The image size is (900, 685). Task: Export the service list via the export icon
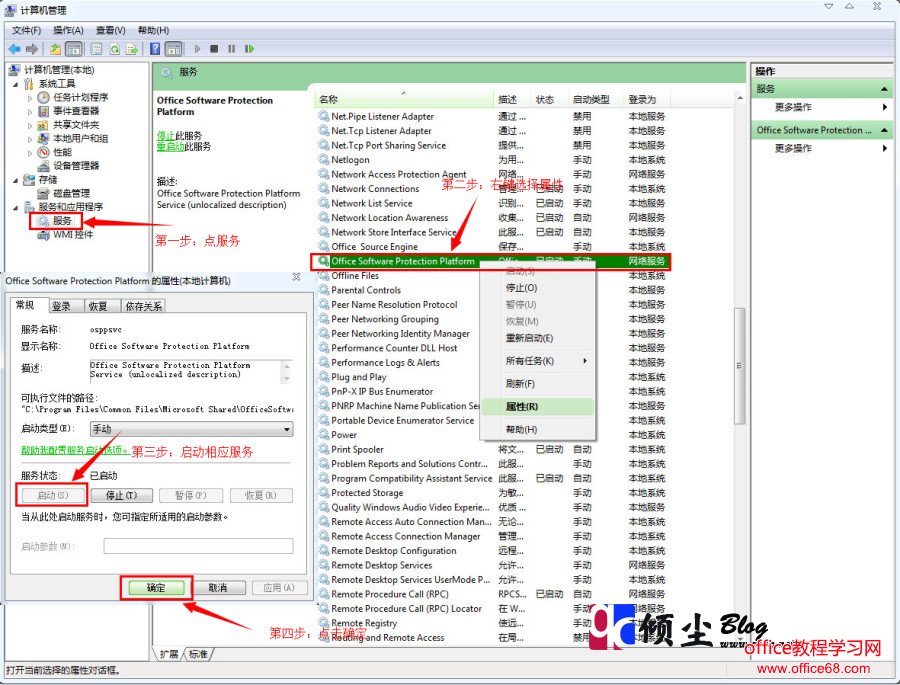tap(131, 48)
